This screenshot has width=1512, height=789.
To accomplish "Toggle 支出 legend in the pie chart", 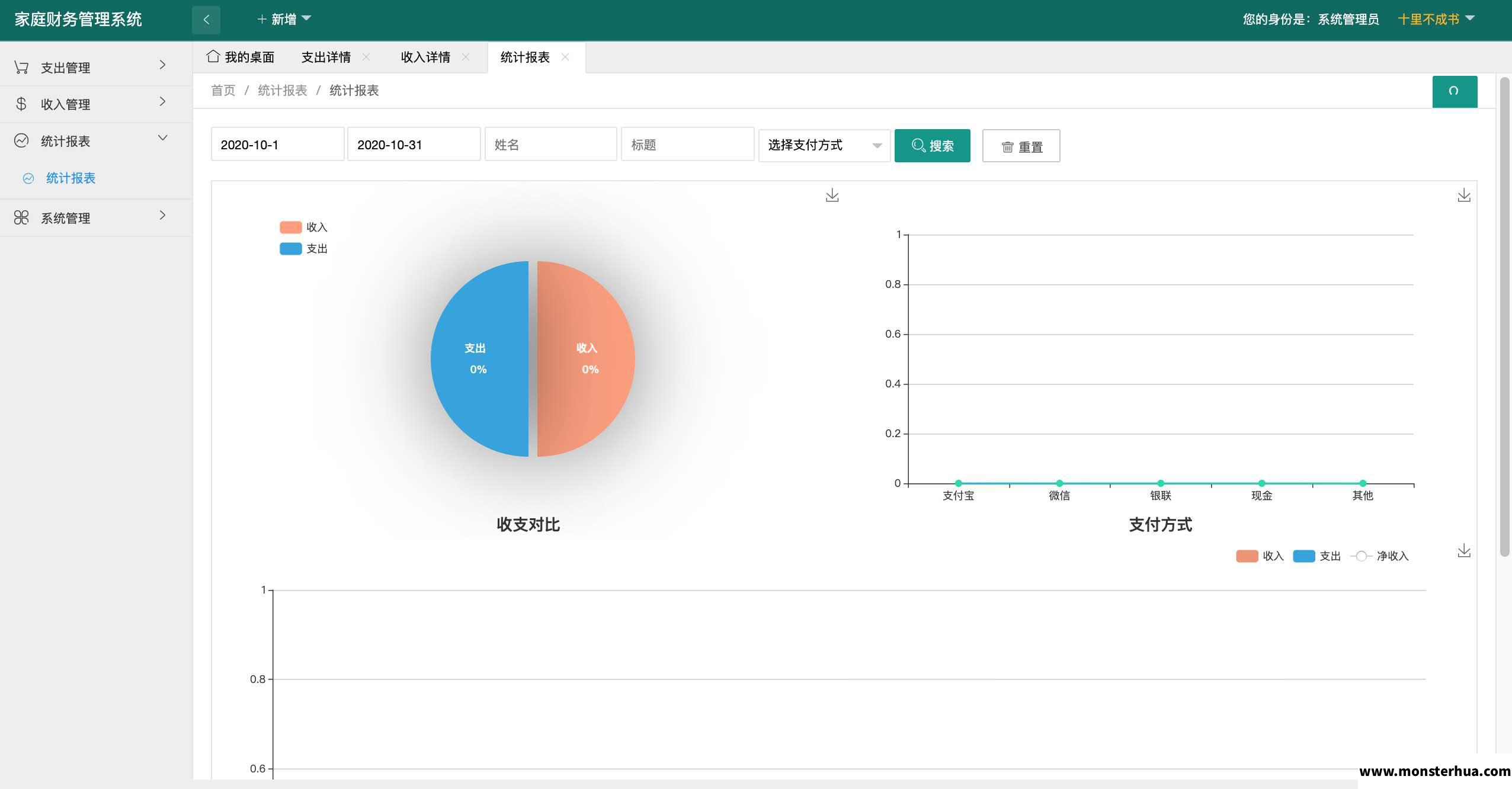I will tap(303, 249).
